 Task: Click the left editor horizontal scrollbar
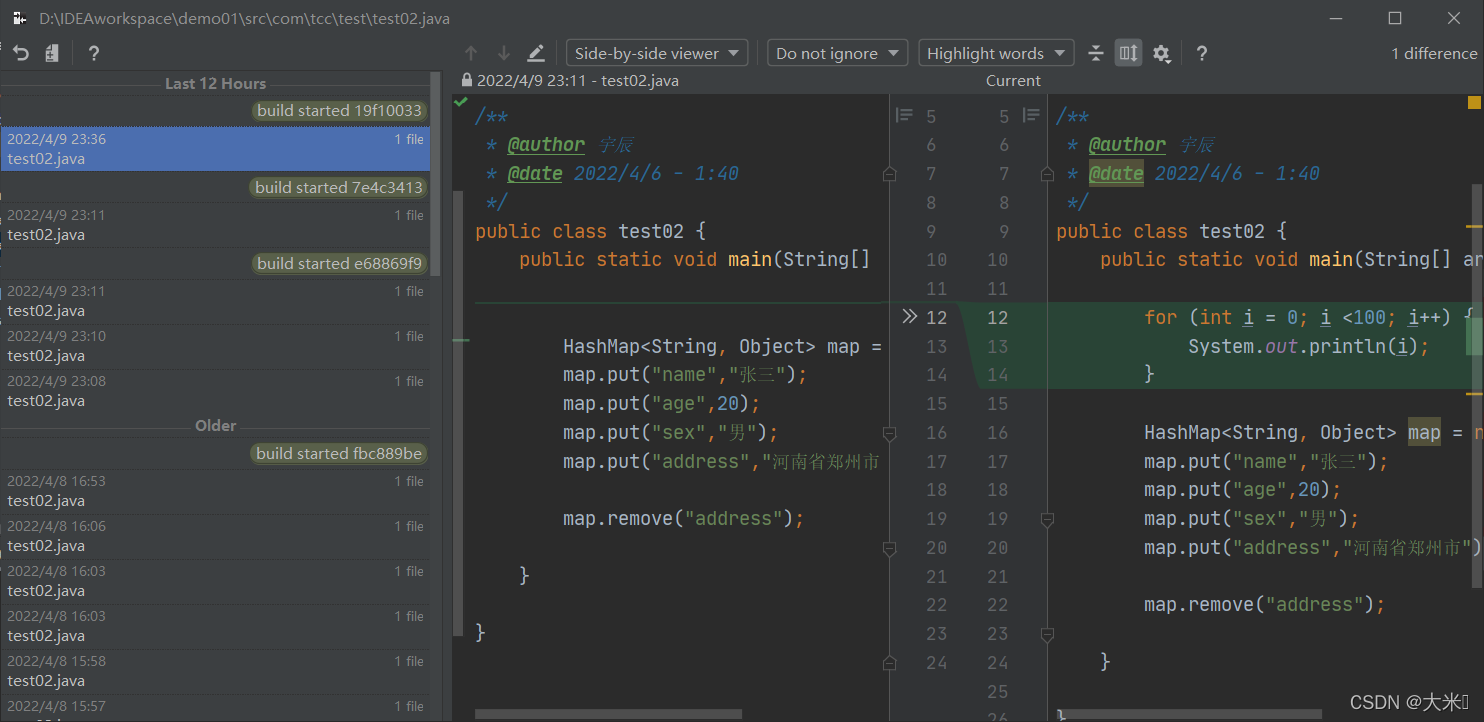(608, 714)
